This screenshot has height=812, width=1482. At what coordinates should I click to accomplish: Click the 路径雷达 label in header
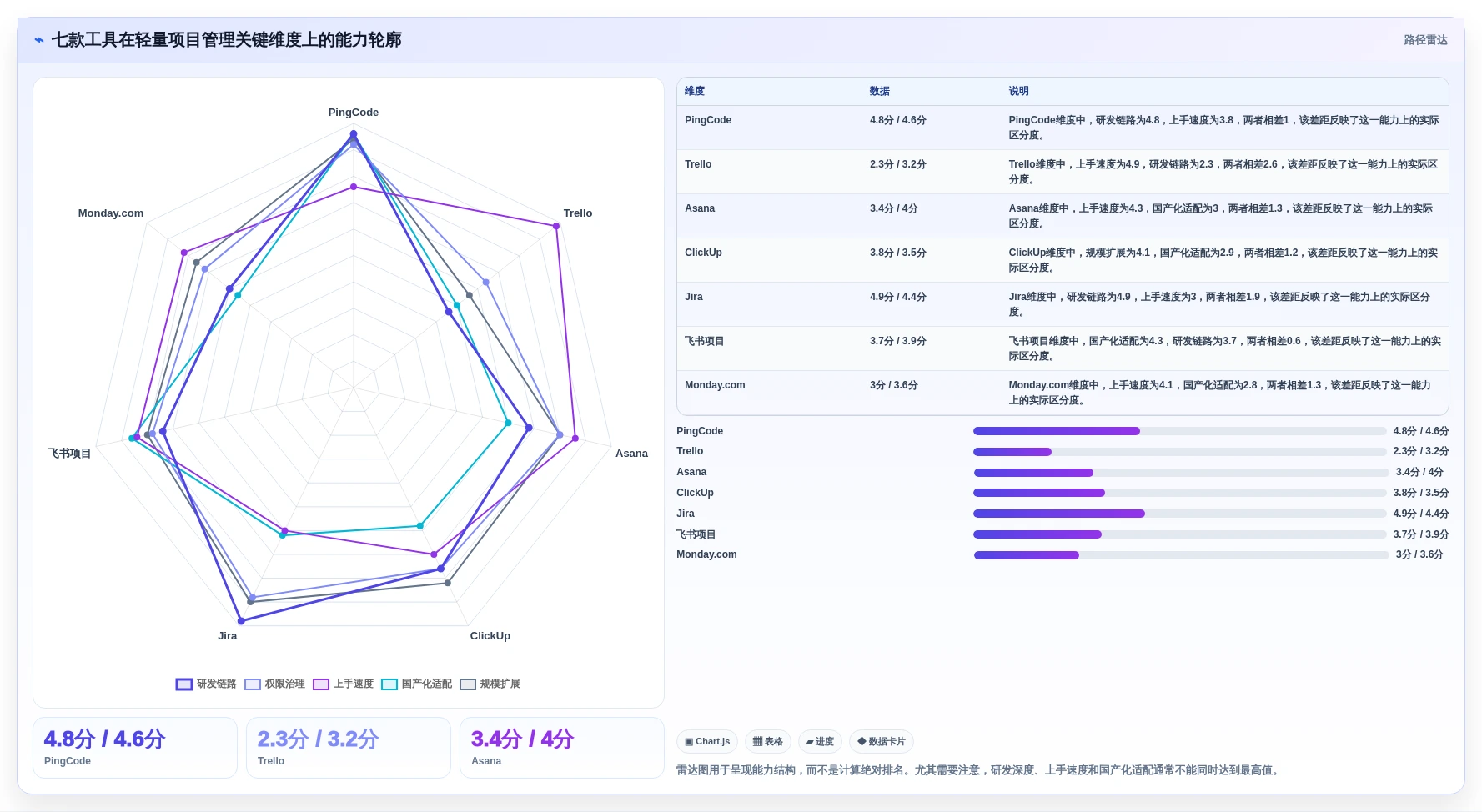point(1425,40)
